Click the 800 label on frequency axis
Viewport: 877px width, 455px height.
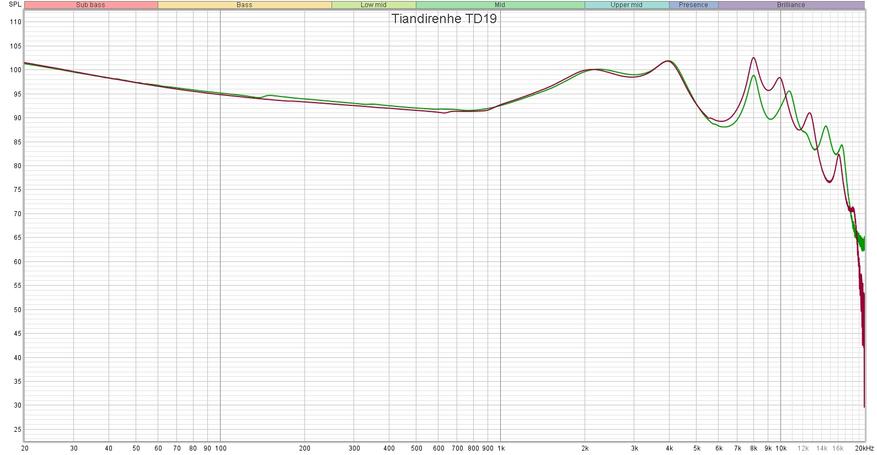point(473,448)
